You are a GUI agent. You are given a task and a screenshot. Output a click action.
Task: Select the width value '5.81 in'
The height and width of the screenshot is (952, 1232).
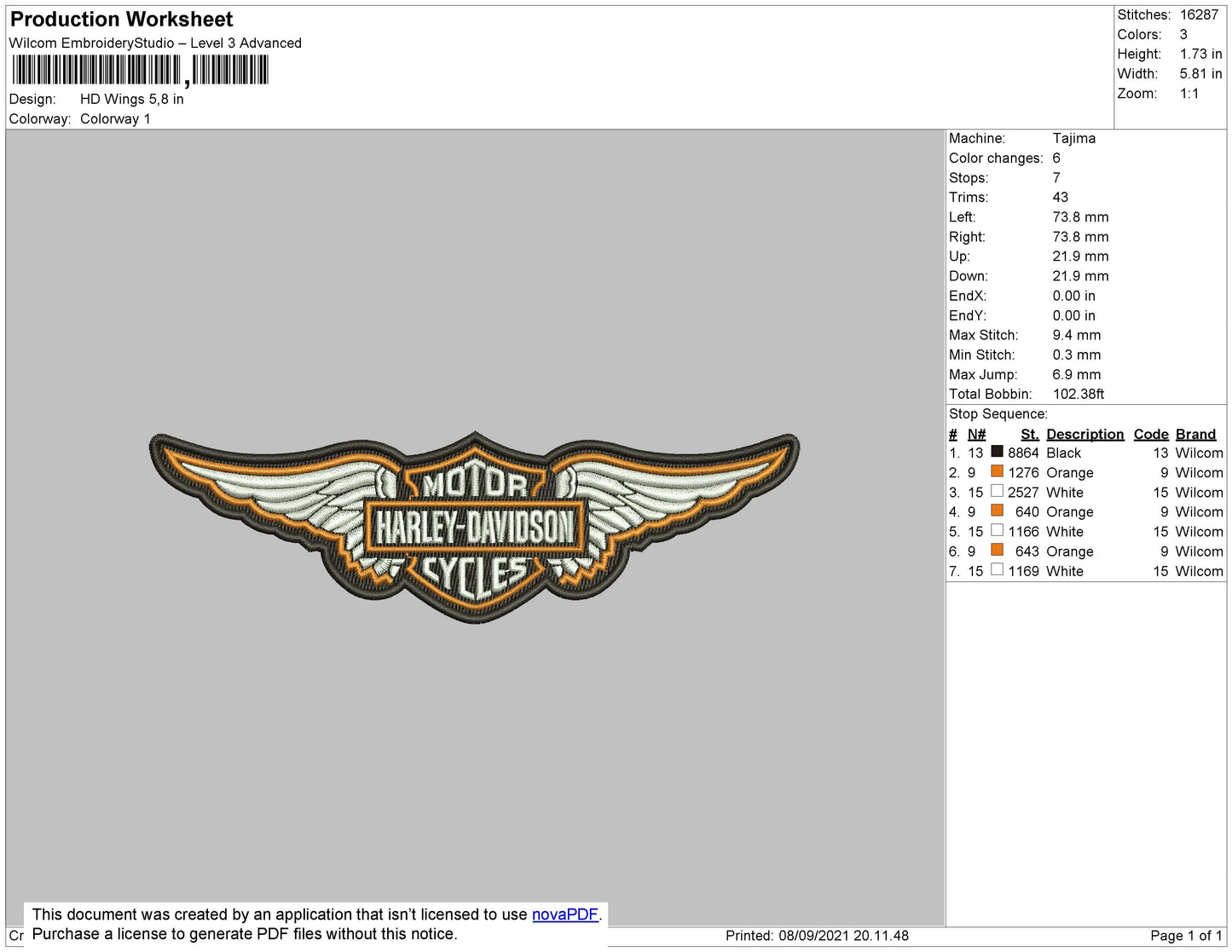coord(1200,74)
